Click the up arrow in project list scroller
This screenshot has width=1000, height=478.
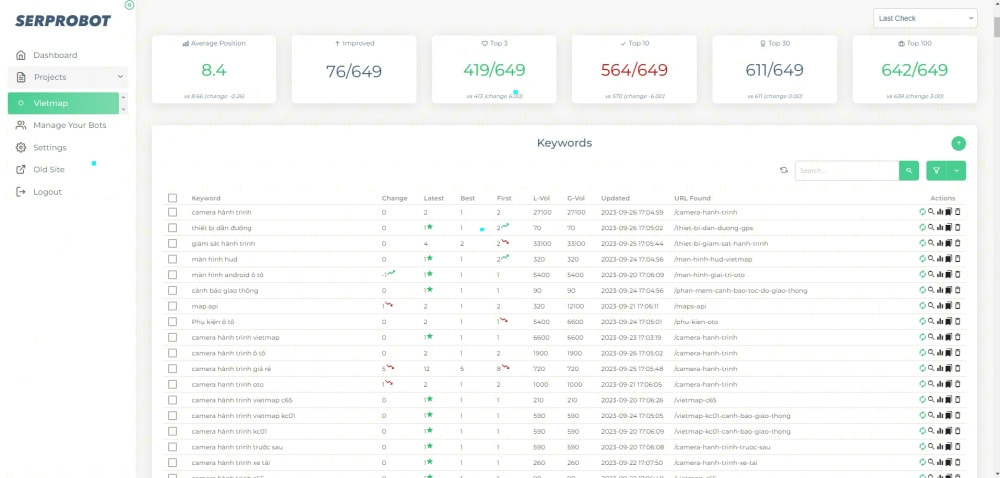coord(123,97)
